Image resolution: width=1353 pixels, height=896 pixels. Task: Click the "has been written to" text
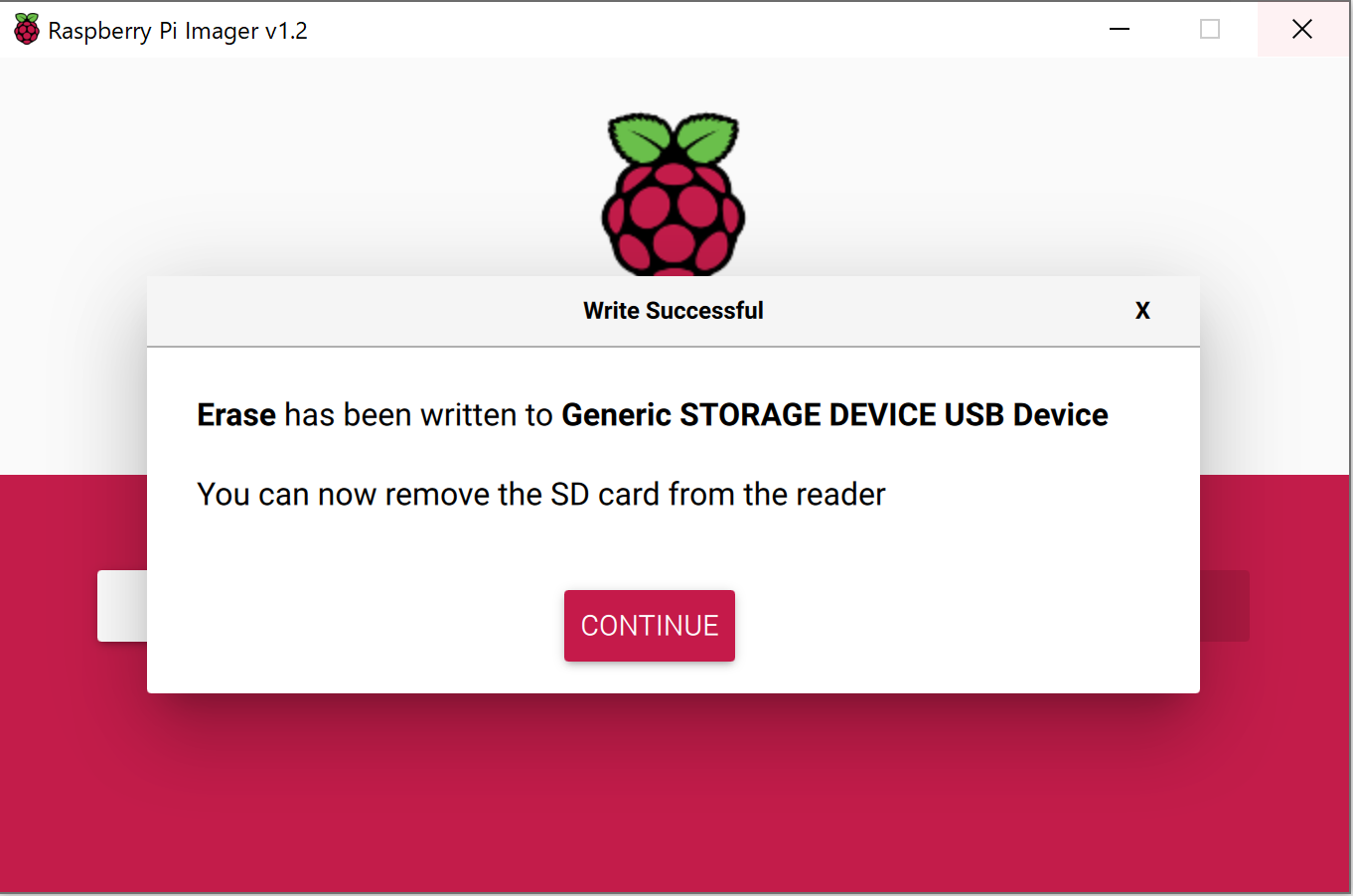point(418,414)
